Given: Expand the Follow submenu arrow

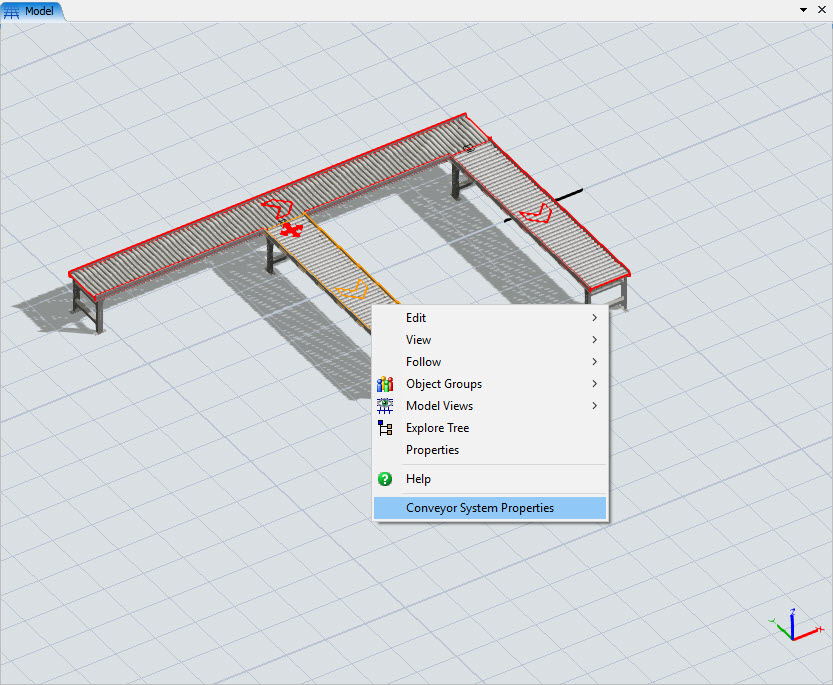Looking at the screenshot, I should [594, 362].
